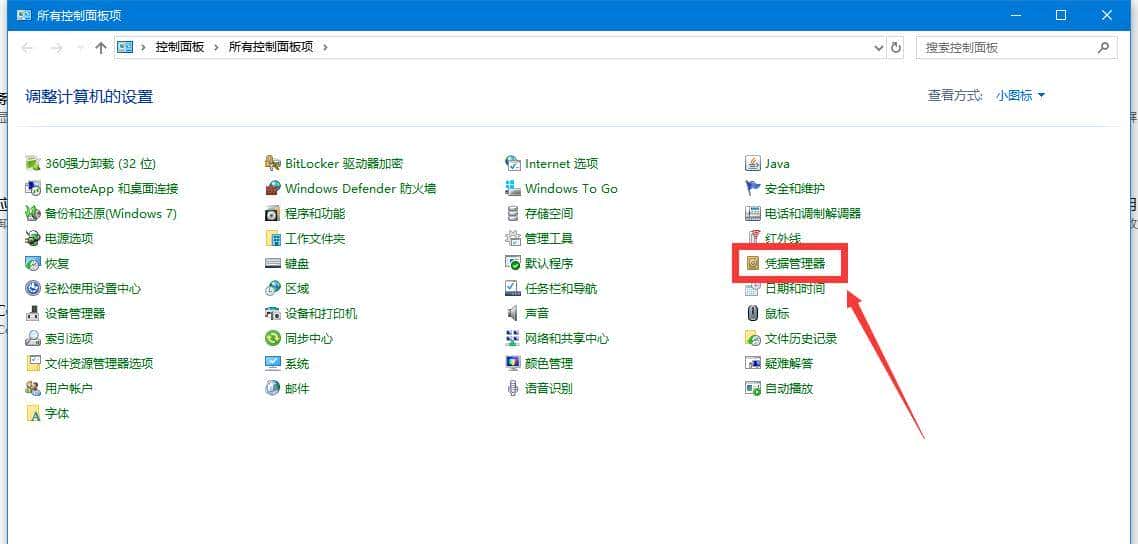Click 设备和打印机 icon
Screen dimensions: 1138x544
tap(273, 313)
